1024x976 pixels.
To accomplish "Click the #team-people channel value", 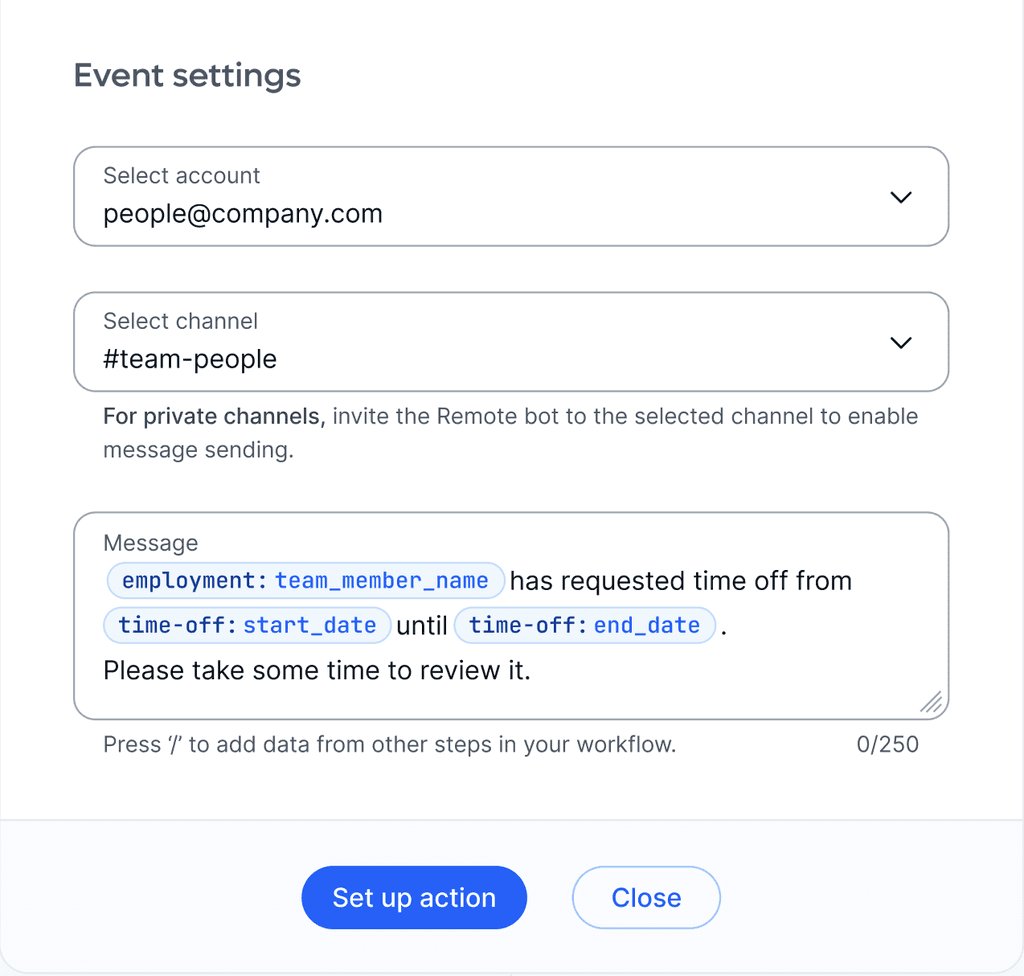I will tap(190, 359).
